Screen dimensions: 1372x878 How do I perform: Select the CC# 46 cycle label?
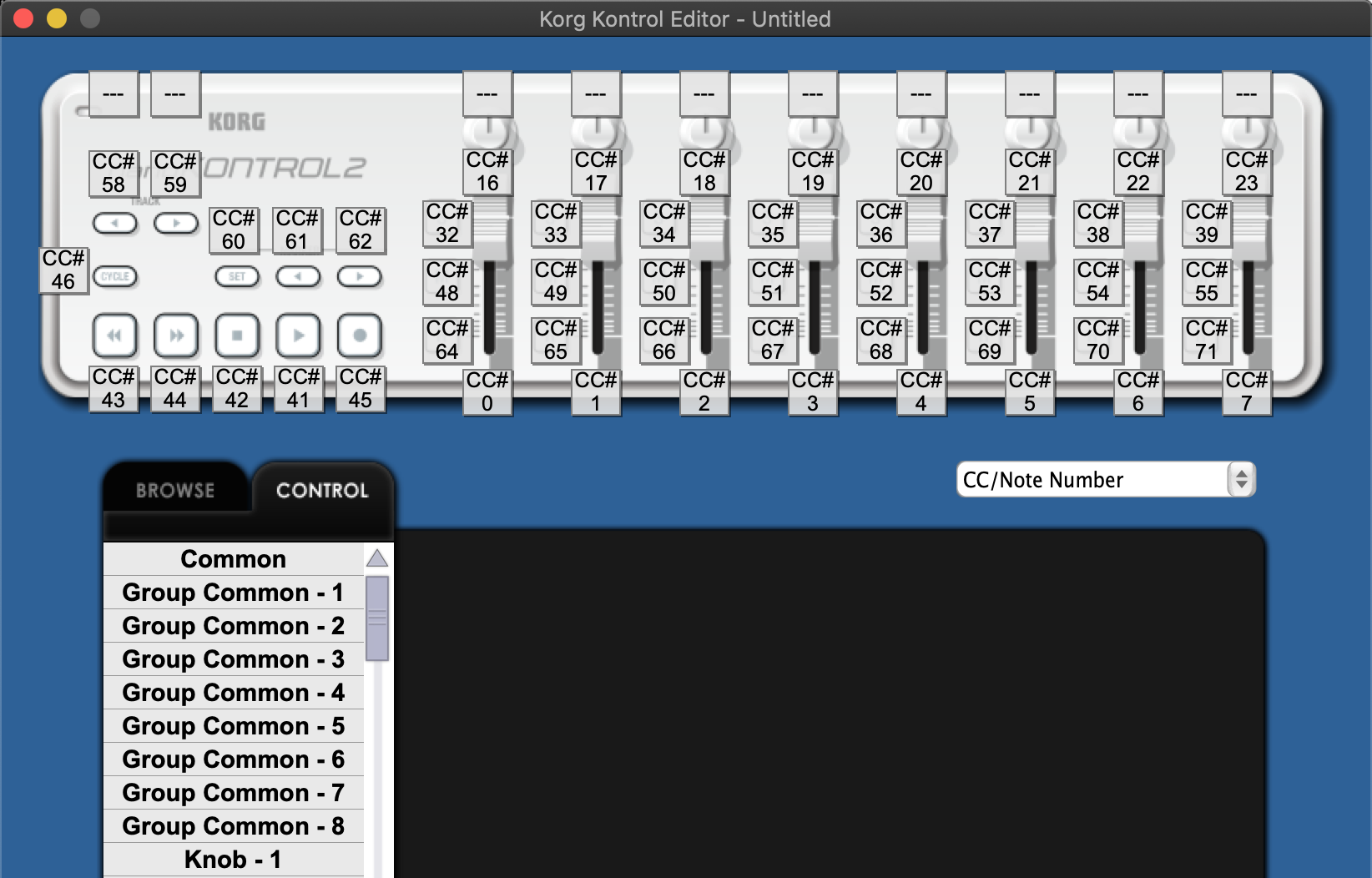(63, 270)
